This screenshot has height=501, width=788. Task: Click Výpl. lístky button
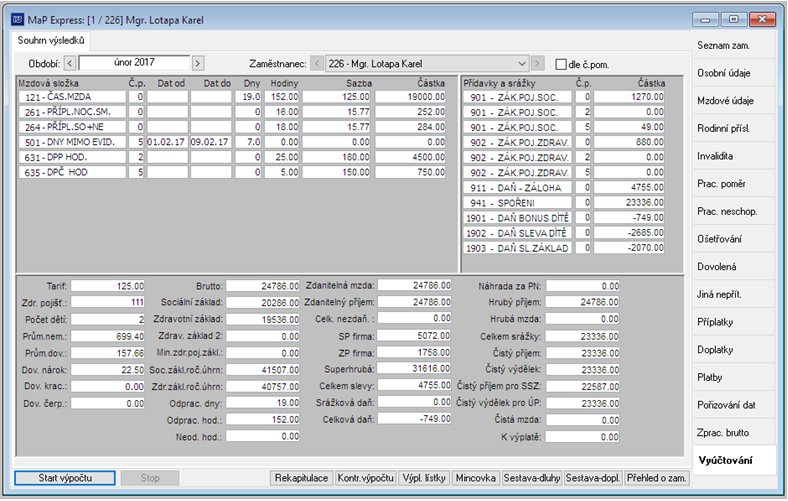(424, 477)
